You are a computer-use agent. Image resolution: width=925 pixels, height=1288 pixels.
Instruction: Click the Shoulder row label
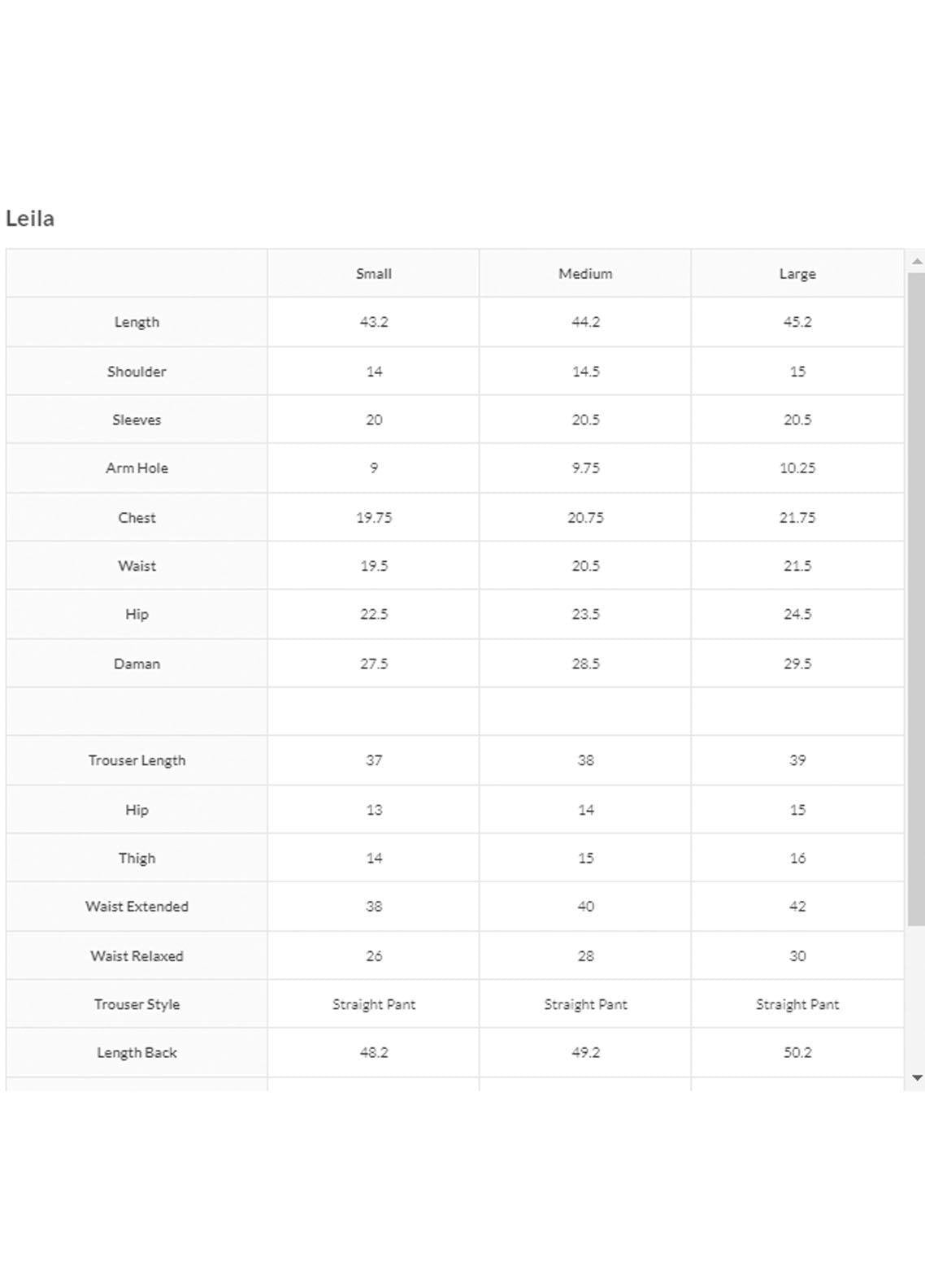click(137, 372)
